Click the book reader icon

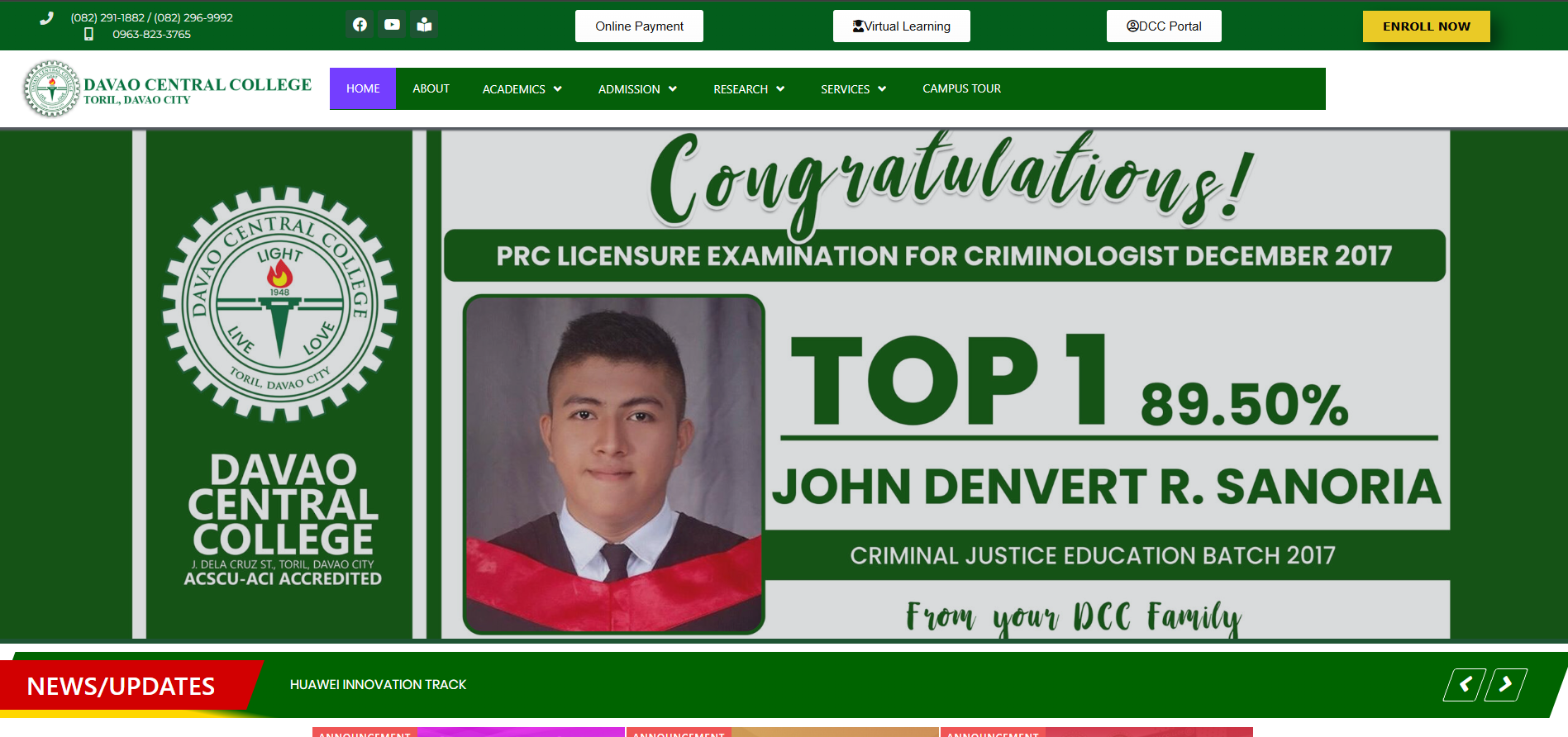[424, 25]
